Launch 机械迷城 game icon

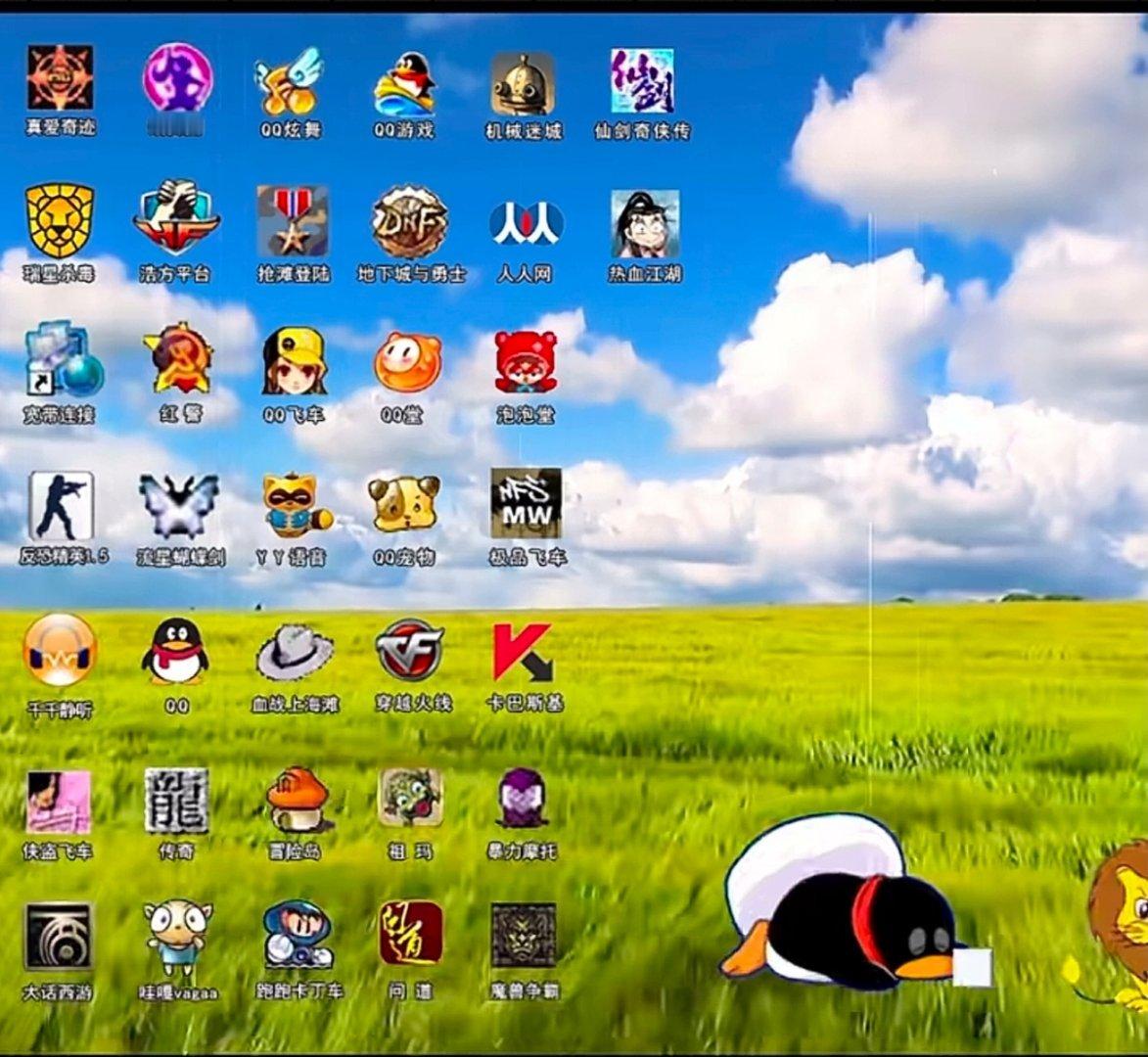pos(523,83)
